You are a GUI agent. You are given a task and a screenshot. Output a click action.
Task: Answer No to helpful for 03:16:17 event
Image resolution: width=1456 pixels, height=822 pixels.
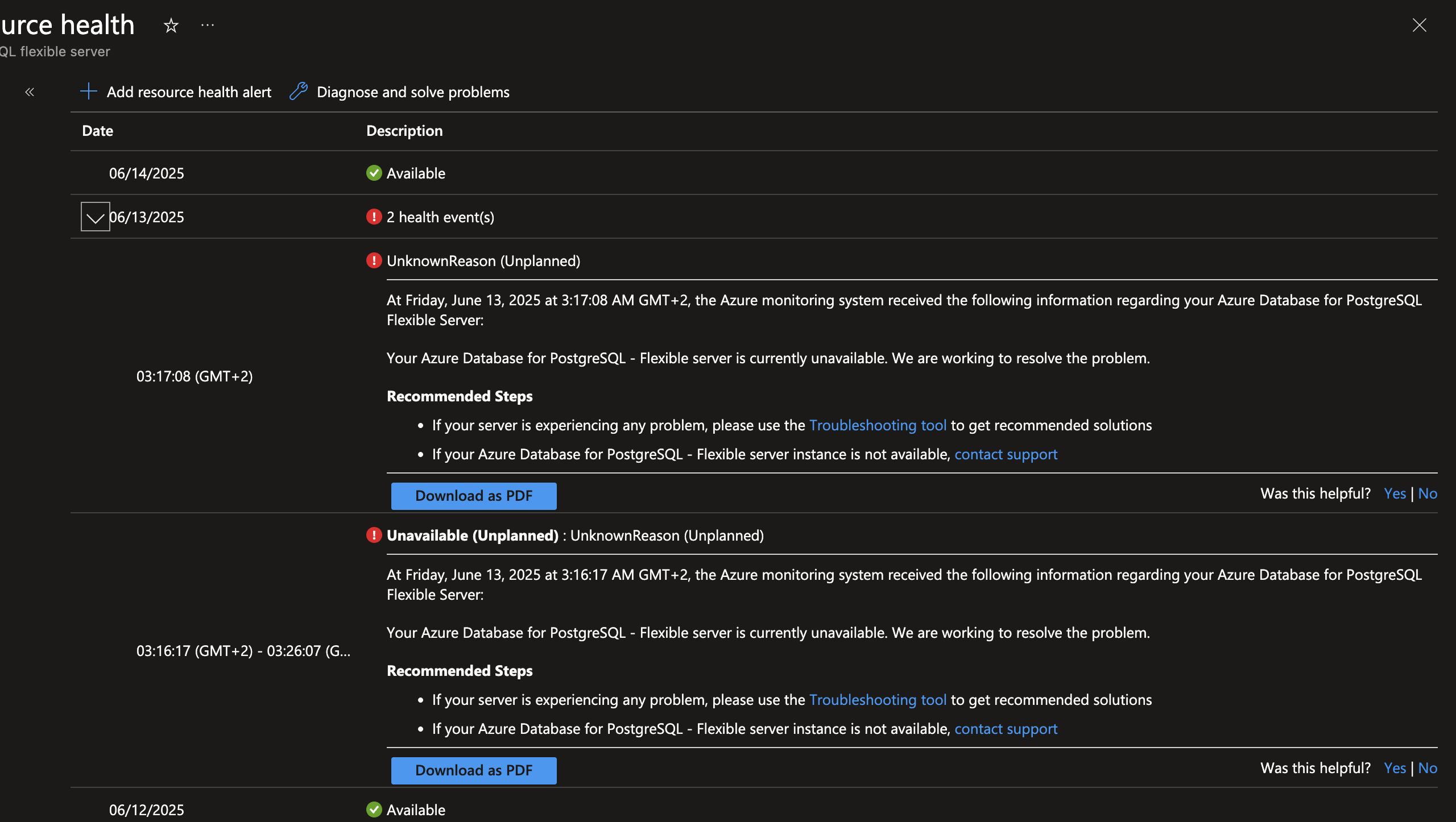point(1428,768)
